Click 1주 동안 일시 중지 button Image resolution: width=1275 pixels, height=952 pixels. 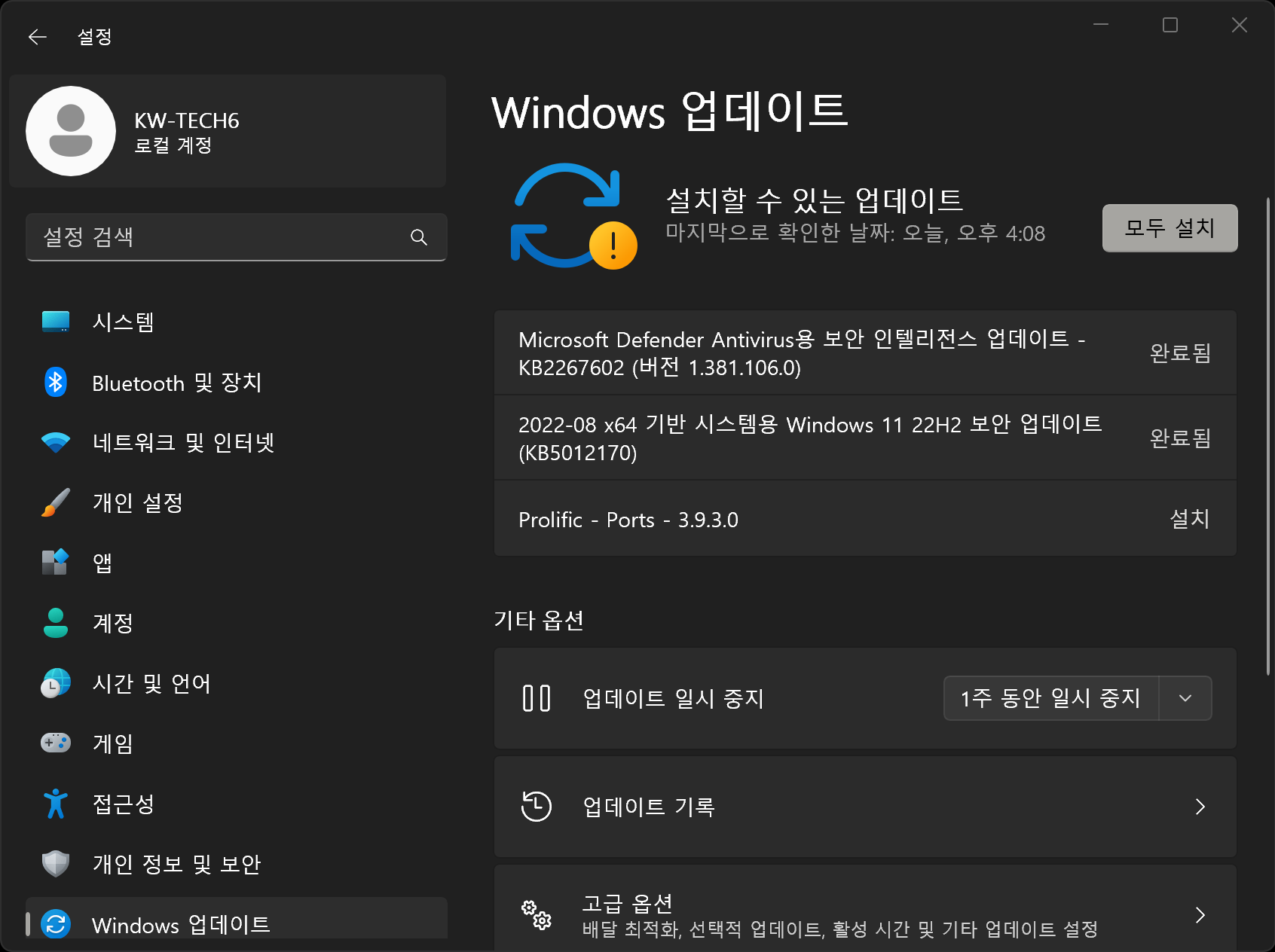(x=1050, y=698)
